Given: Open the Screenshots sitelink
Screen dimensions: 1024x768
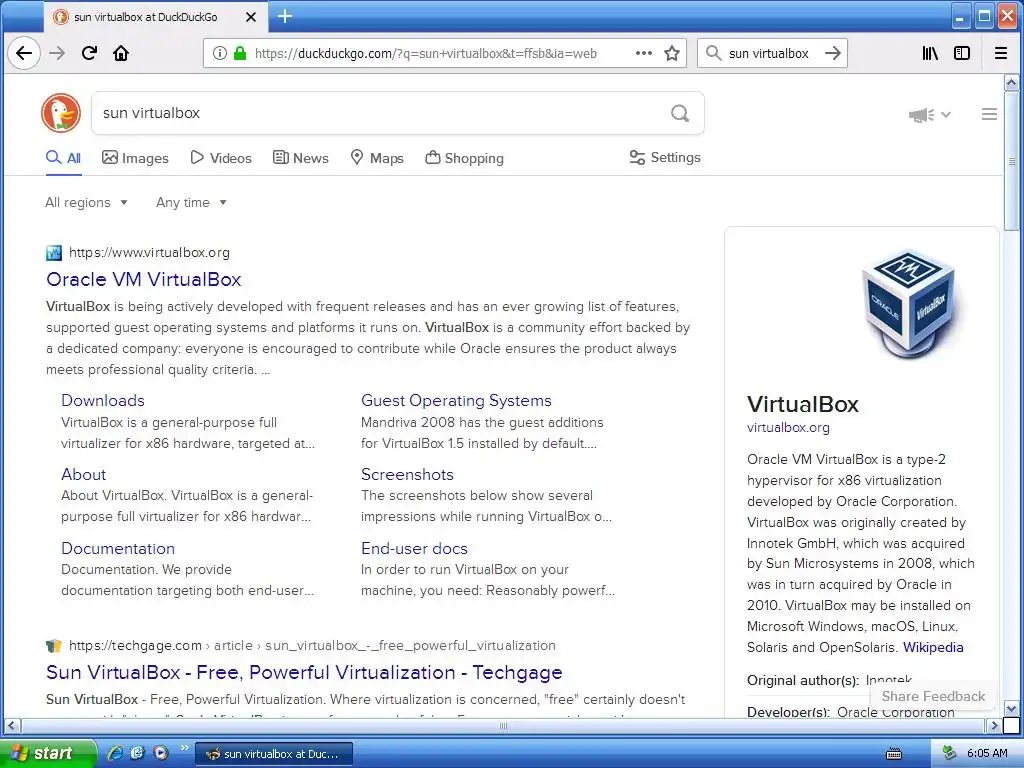Looking at the screenshot, I should click(x=408, y=475).
